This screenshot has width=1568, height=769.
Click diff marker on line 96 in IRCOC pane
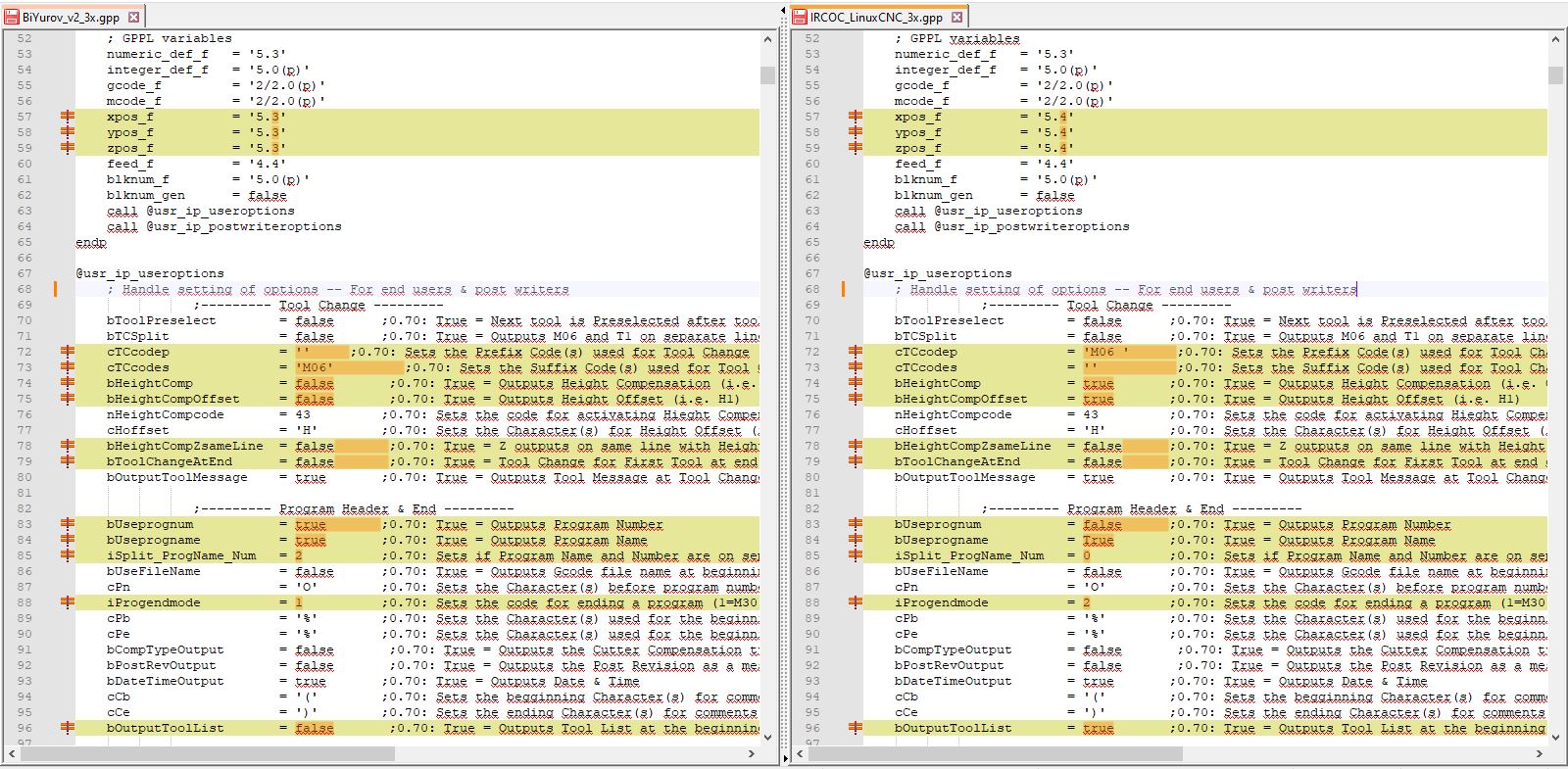coord(856,728)
